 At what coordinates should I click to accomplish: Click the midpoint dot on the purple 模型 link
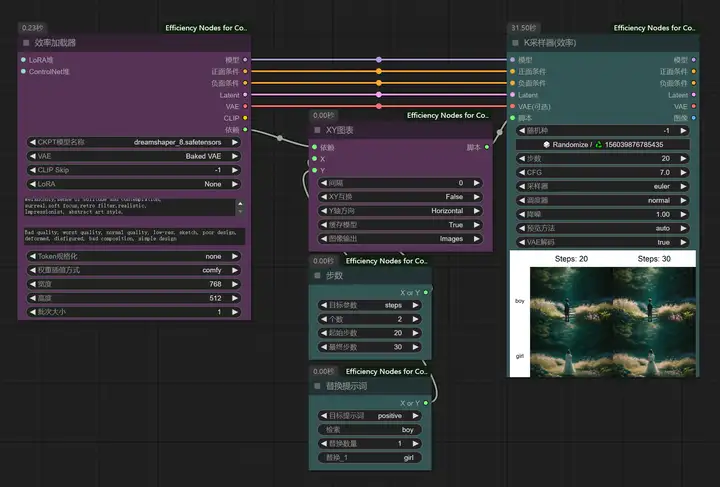point(379,60)
